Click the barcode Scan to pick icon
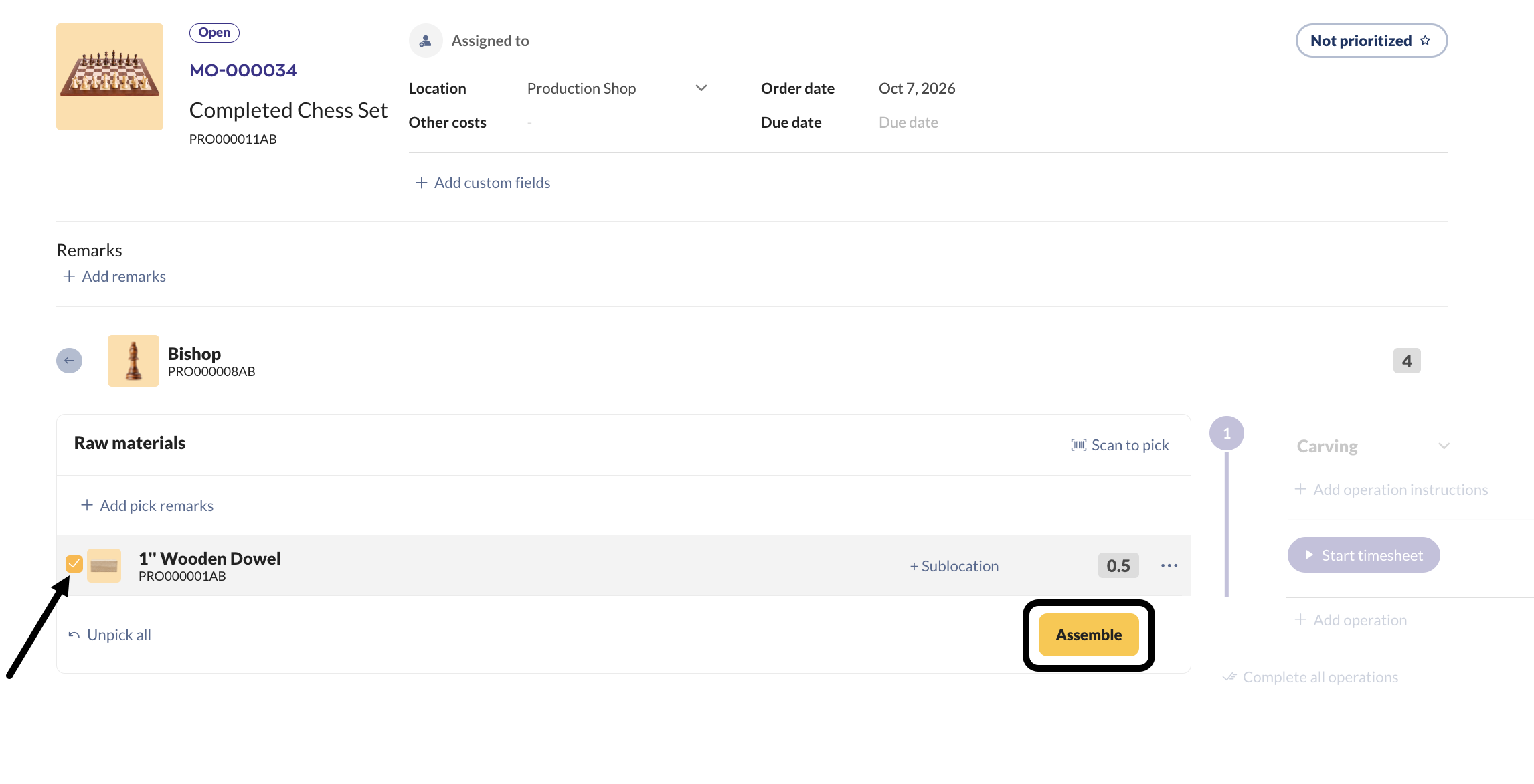This screenshot has height=784, width=1534. tap(1078, 445)
